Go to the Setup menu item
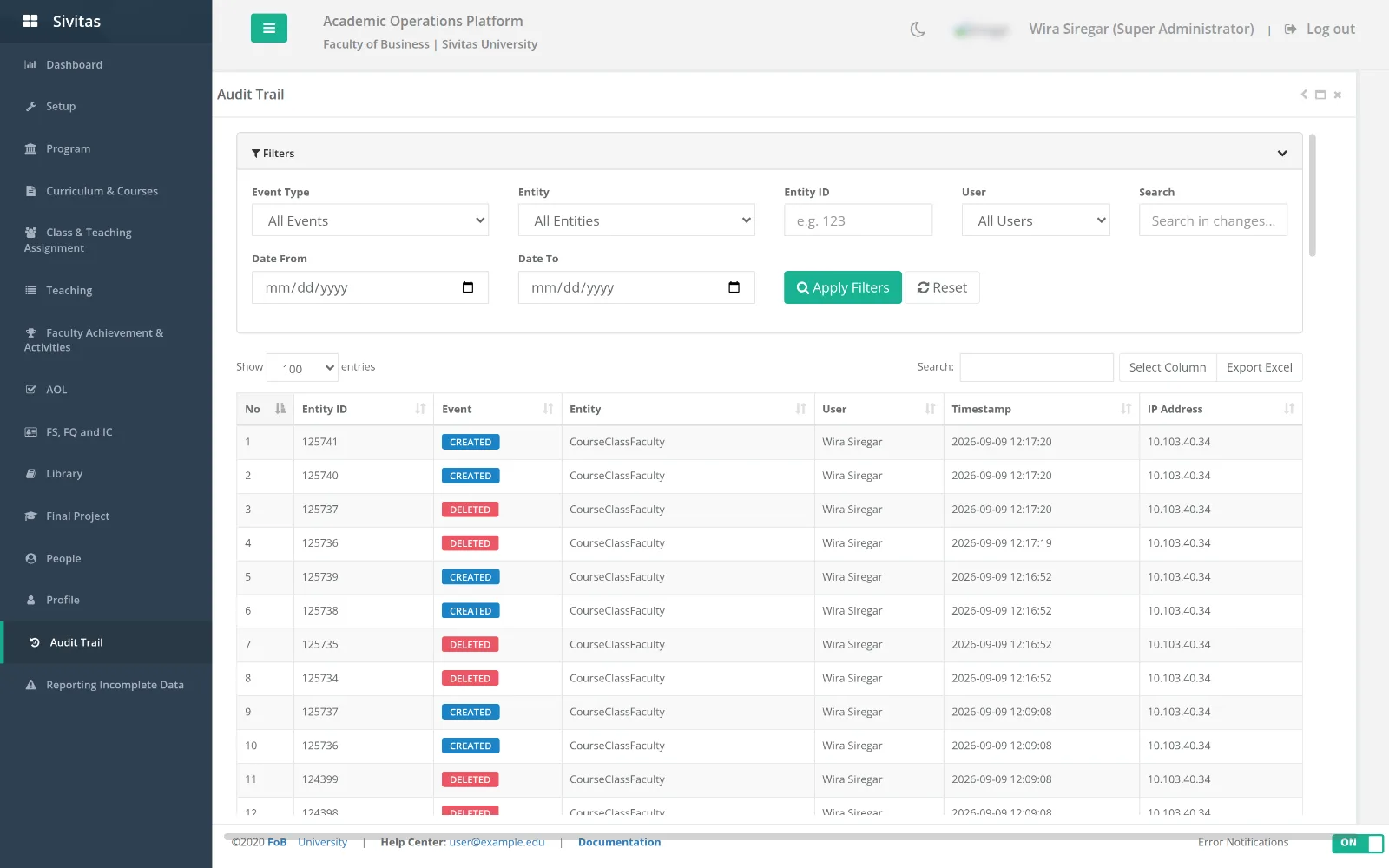Screen dimensions: 1389x868 106,107
